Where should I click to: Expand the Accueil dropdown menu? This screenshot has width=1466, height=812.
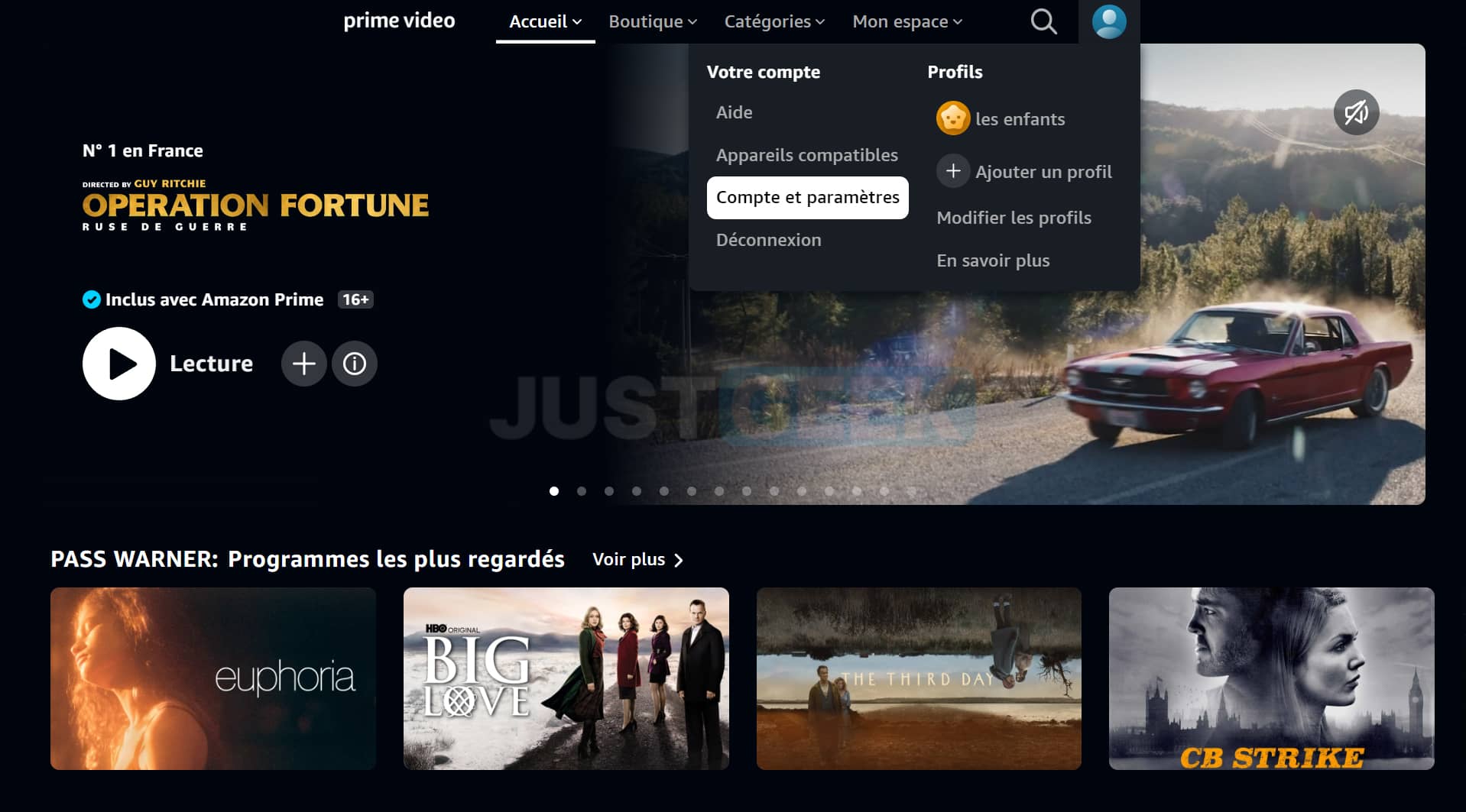pyautogui.click(x=545, y=21)
